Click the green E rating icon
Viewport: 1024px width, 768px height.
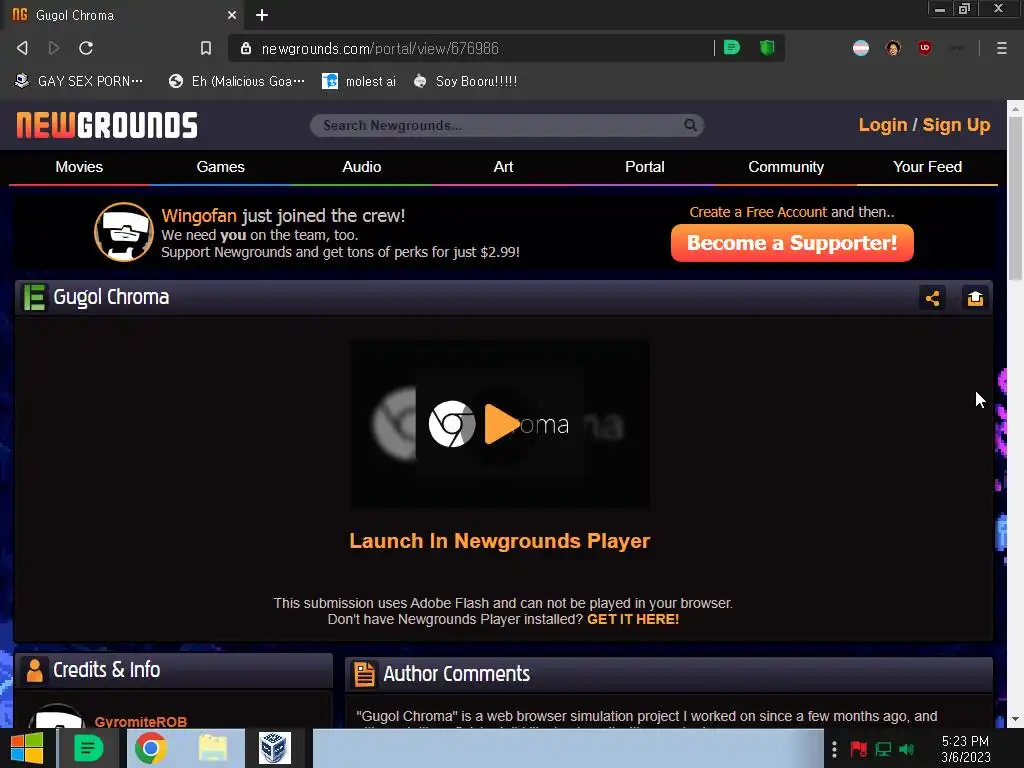pos(34,297)
